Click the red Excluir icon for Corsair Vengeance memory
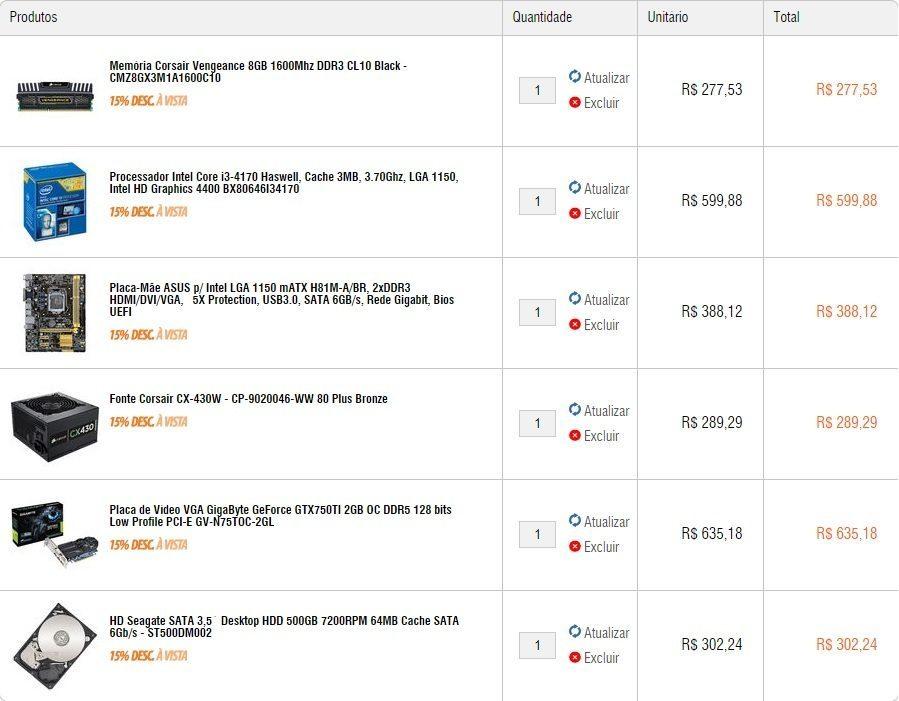 coord(575,102)
